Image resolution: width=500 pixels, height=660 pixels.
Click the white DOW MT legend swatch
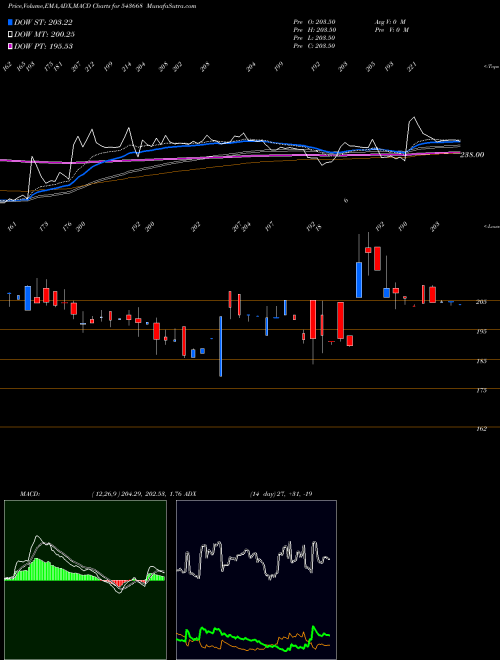[x=10, y=35]
